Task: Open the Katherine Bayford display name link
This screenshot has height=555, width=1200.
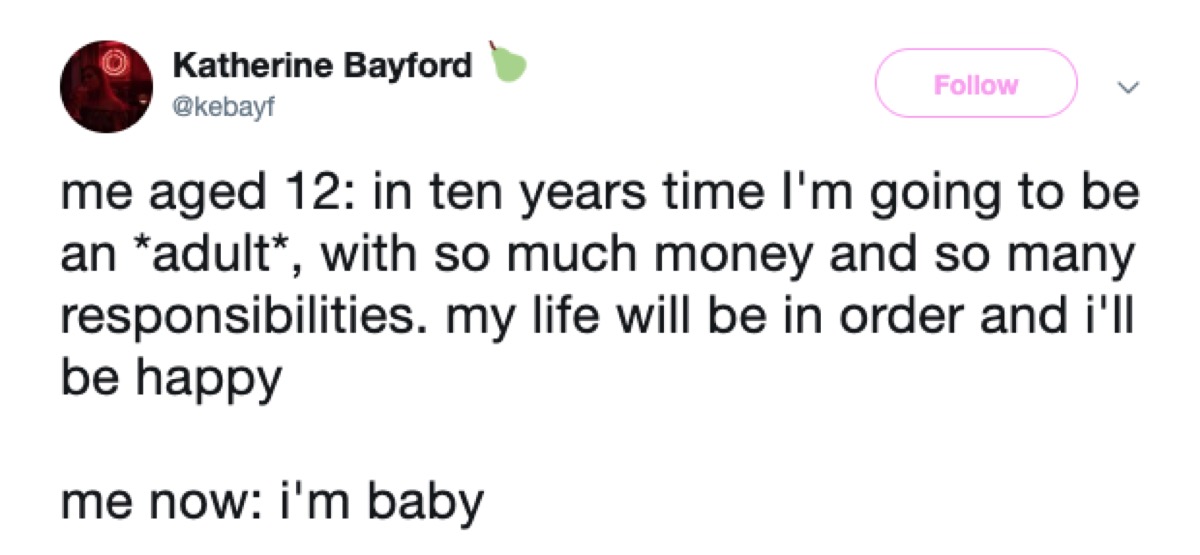Action: click(322, 67)
